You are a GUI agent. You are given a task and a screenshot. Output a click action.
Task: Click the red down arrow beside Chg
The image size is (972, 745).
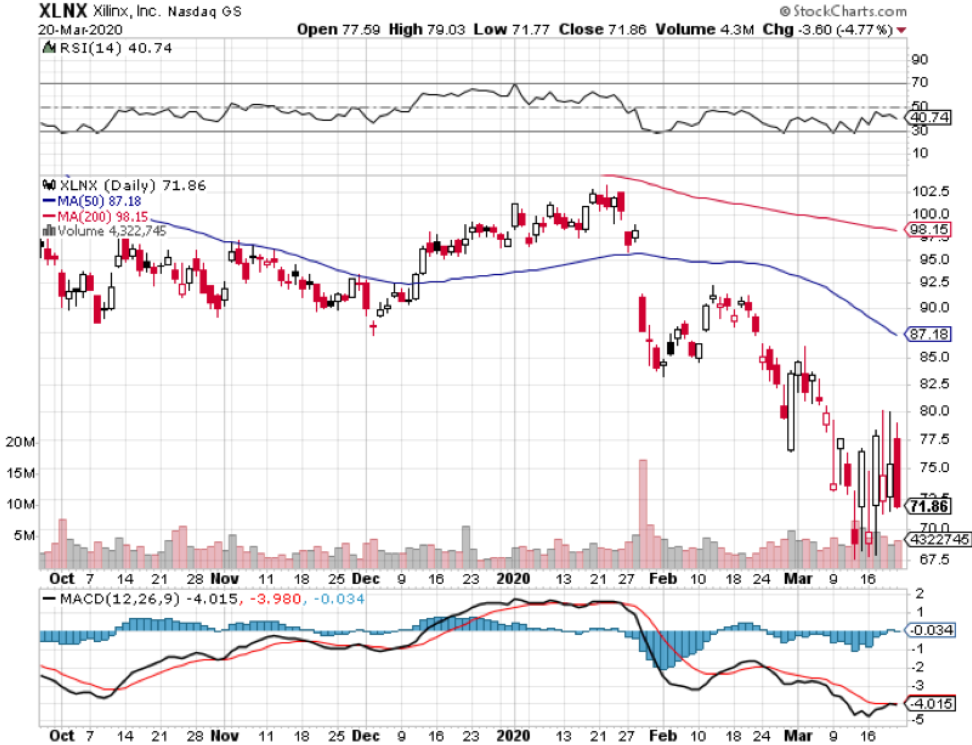pyautogui.click(x=901, y=30)
